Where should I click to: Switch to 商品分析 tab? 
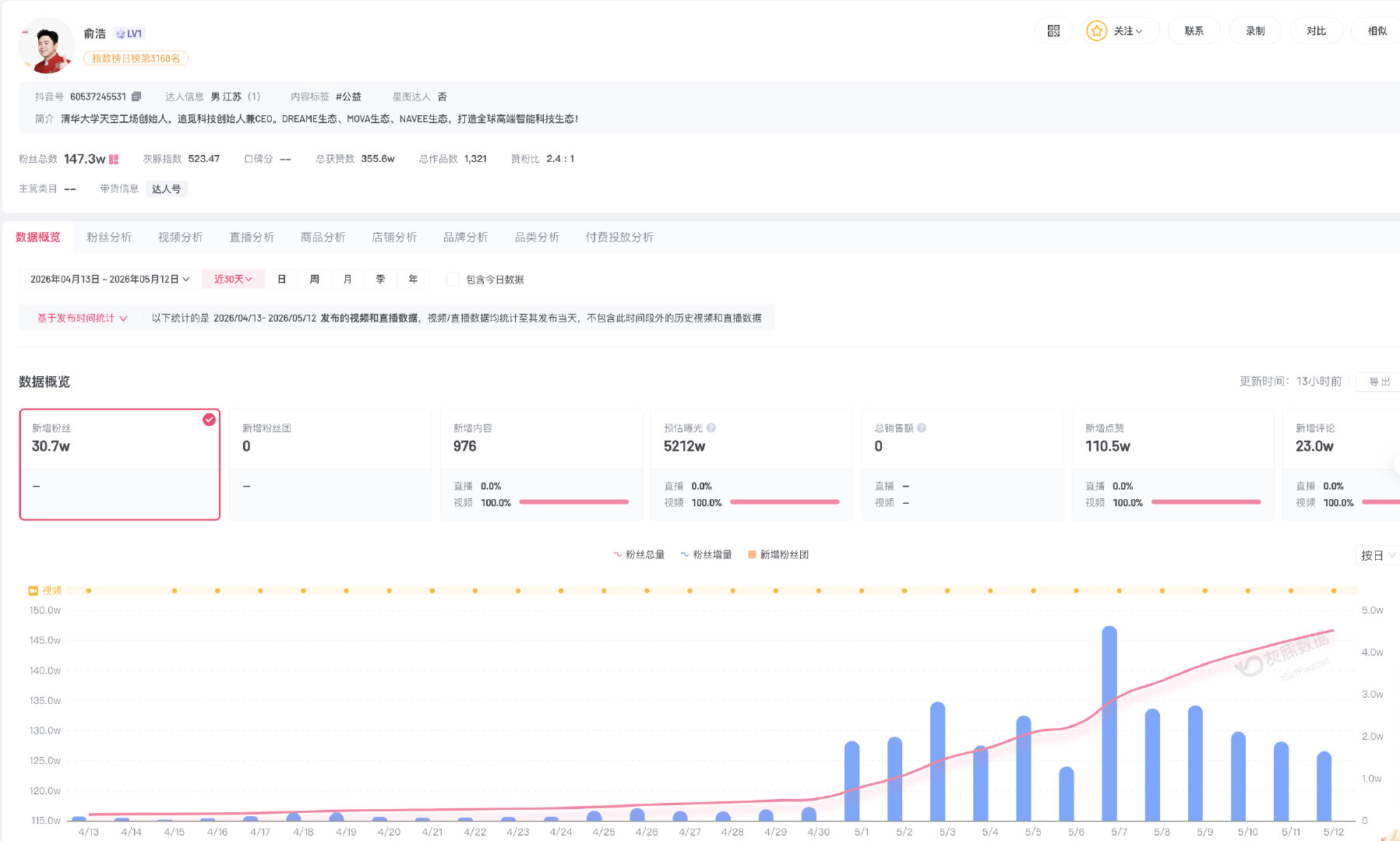[323, 238]
